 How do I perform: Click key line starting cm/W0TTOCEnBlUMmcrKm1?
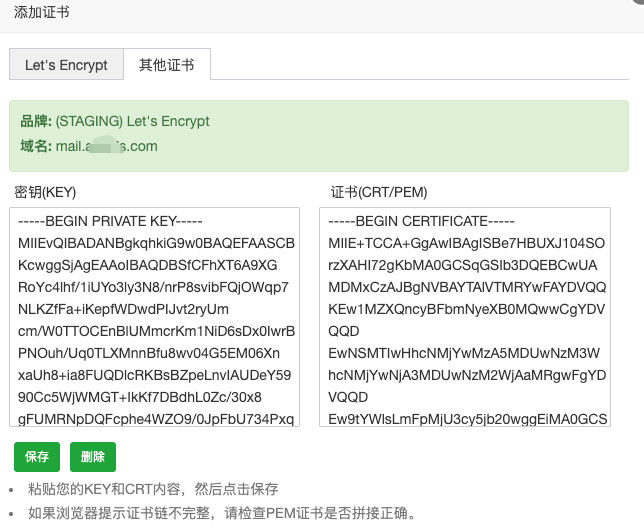(156, 331)
